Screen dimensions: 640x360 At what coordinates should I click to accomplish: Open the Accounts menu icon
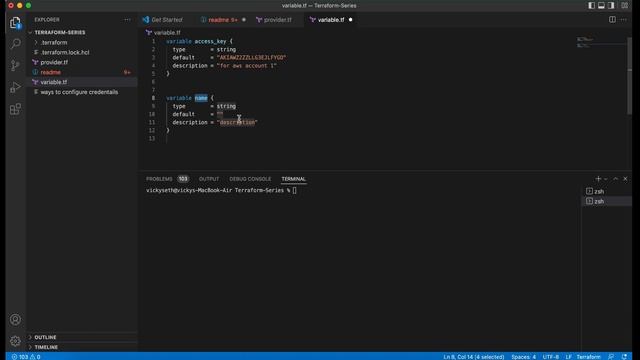click(16, 319)
